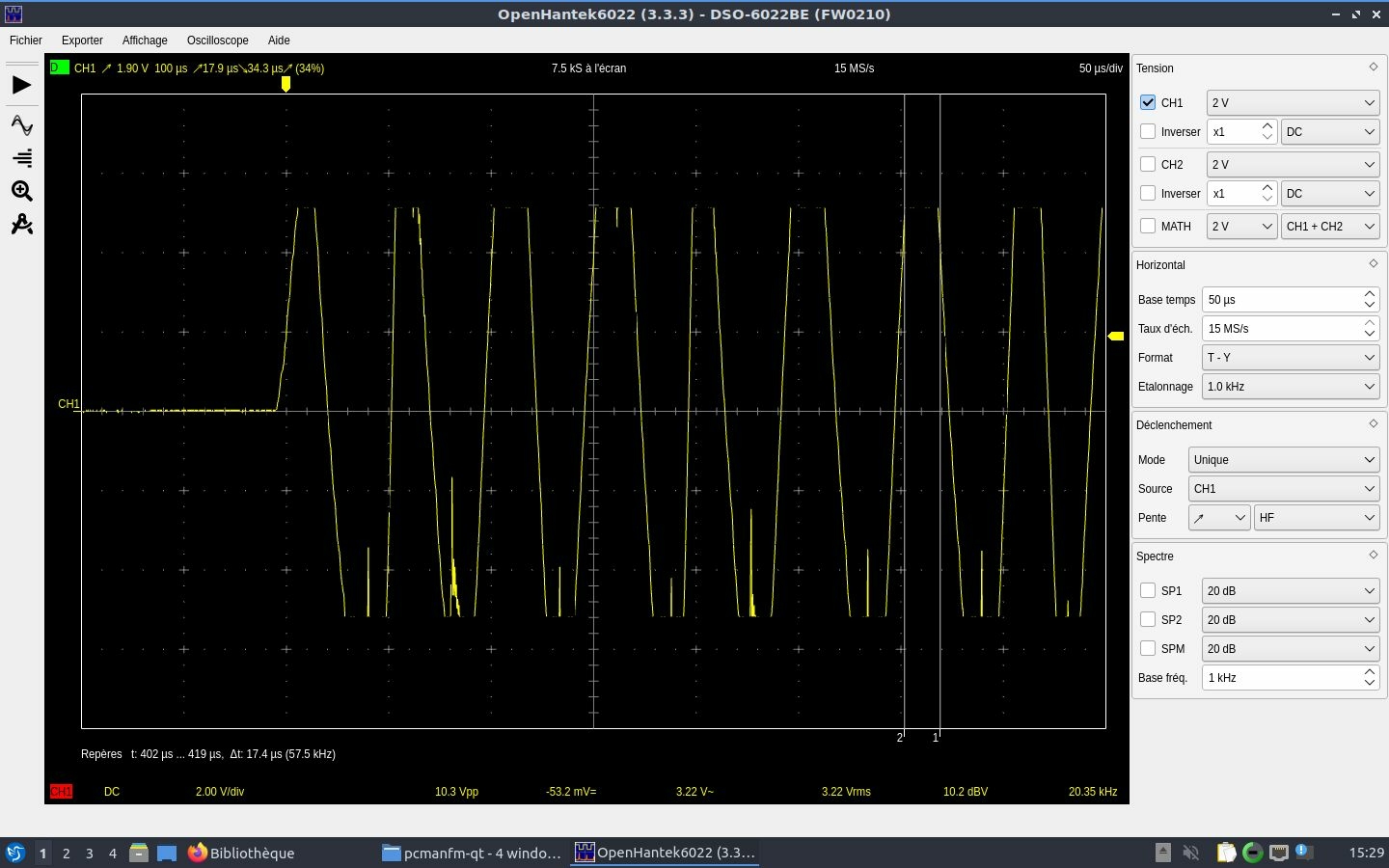Open the file manager launcher in taskbar
The width and height of the screenshot is (1389, 868).
tap(139, 853)
